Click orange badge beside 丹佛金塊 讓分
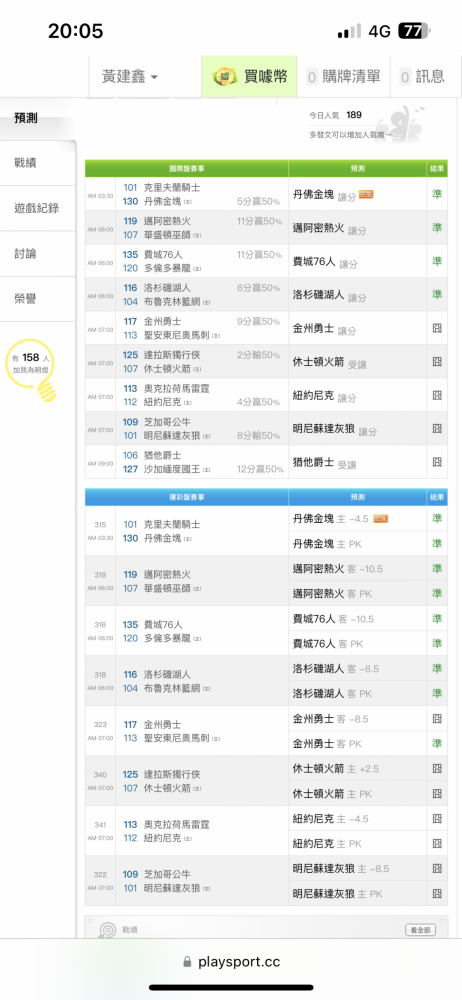Image resolution: width=462 pixels, height=1000 pixels. click(366, 195)
